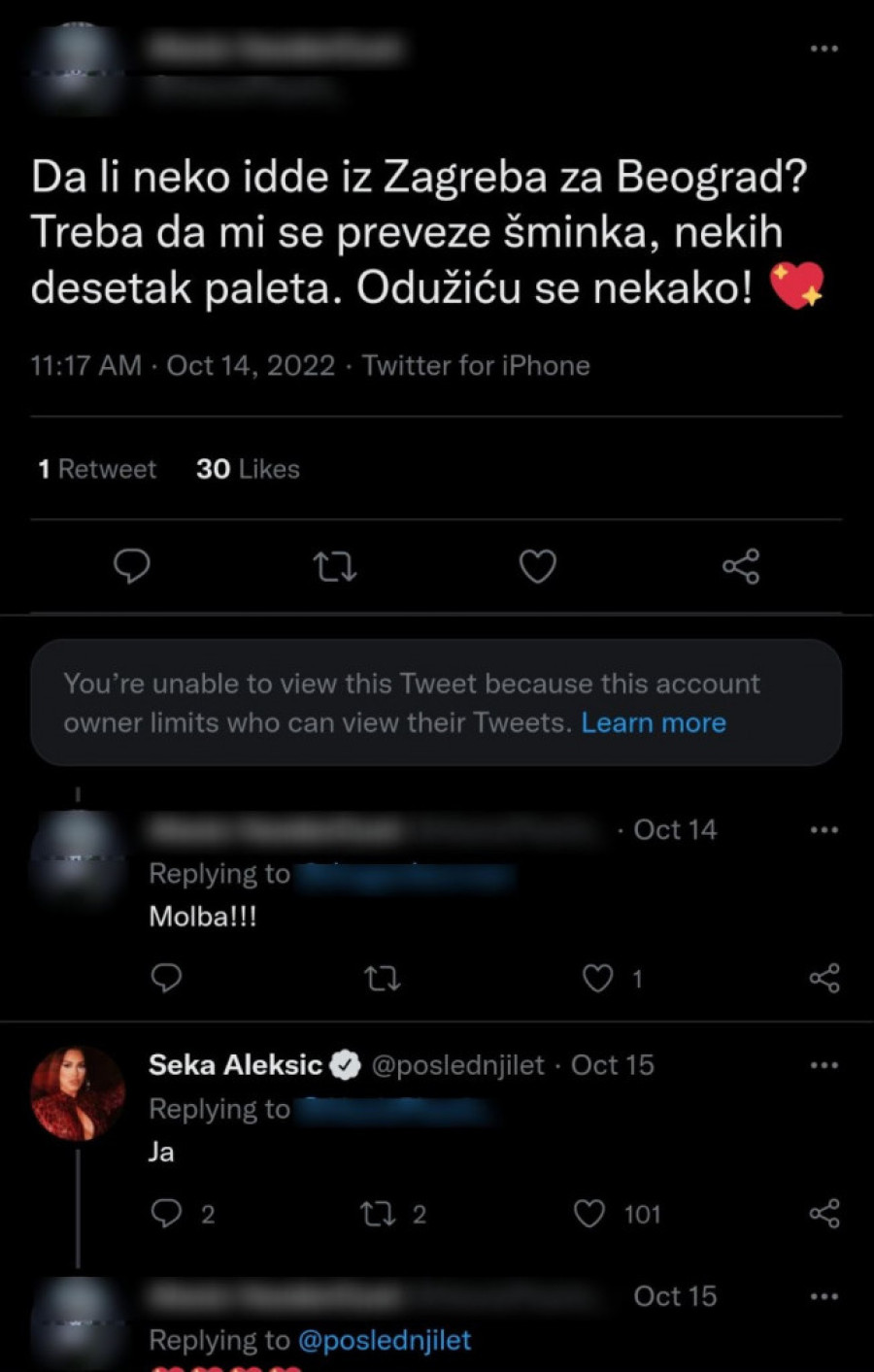Share Seka Aleksic's reply
This screenshot has width=874, height=1372.
coord(824,1214)
